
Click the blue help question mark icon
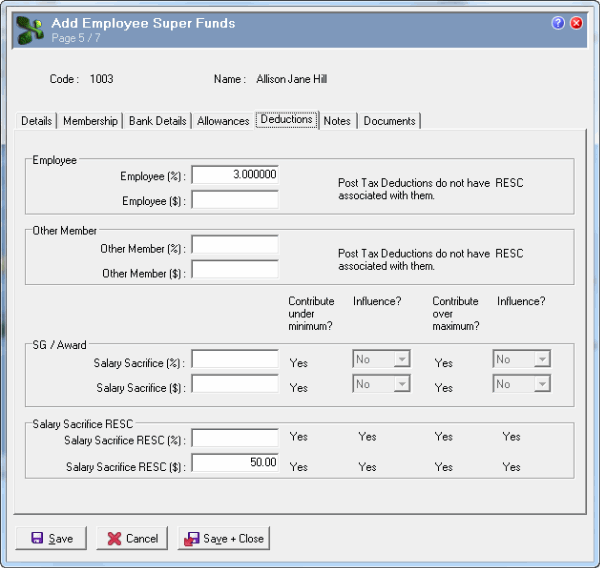coord(558,23)
